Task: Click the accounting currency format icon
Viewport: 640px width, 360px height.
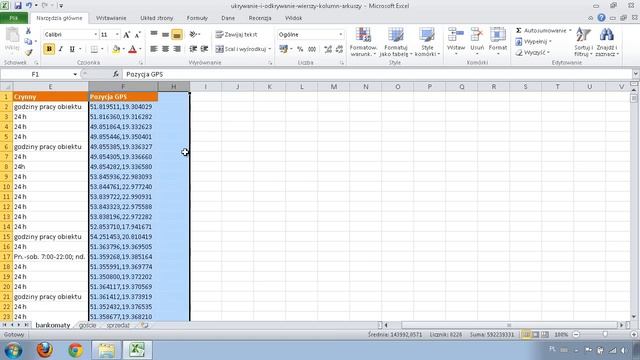Action: 283,49
